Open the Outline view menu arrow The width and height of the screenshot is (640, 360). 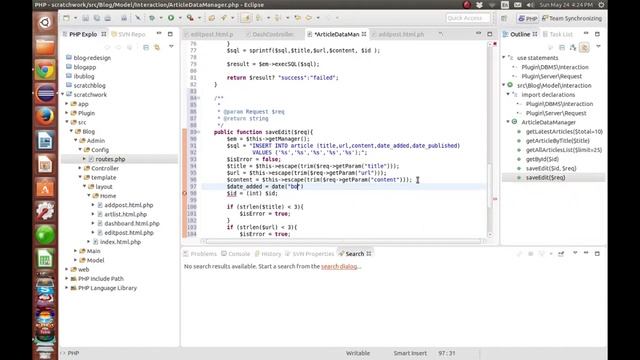[598, 47]
